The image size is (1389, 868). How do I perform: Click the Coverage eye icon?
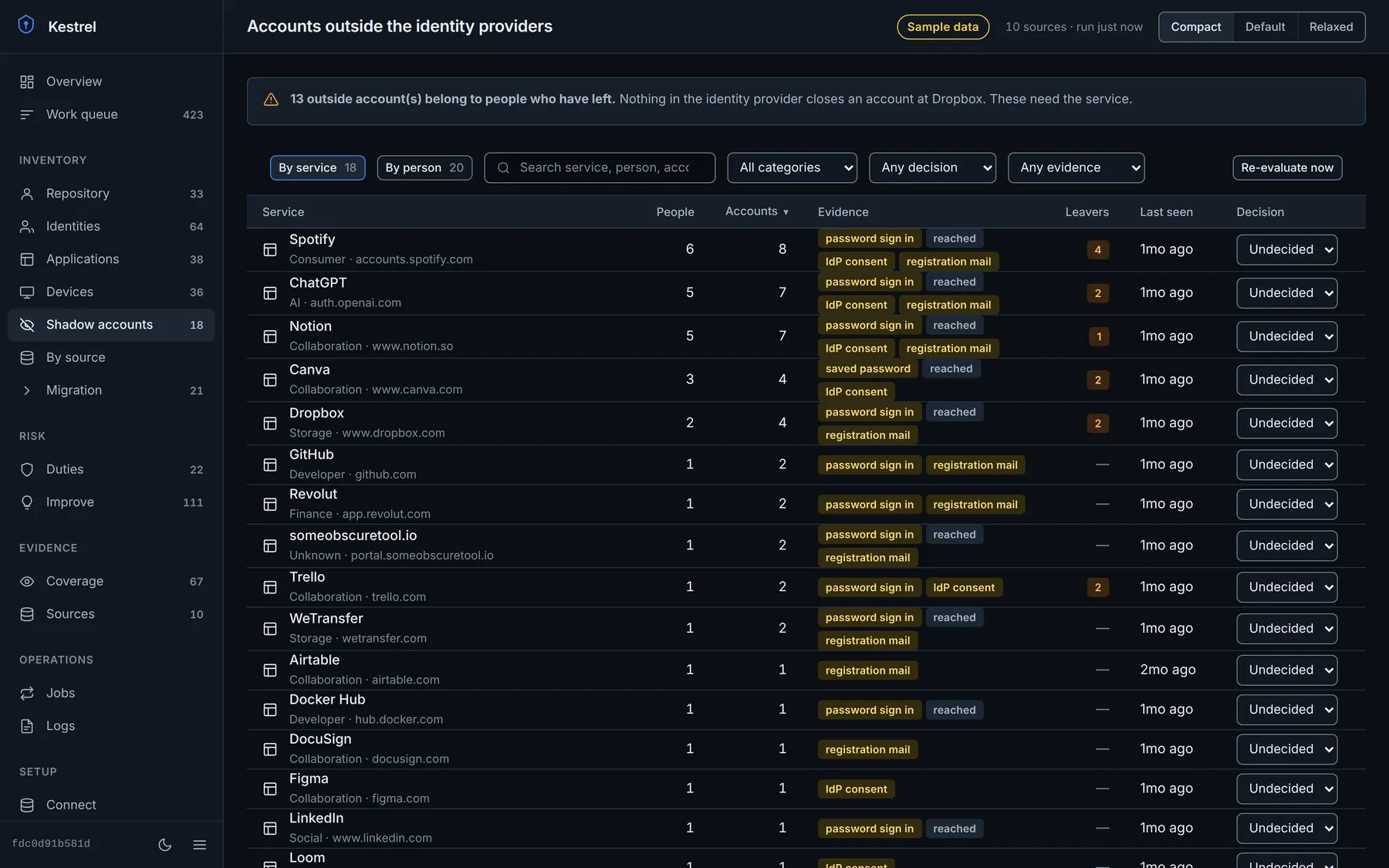[x=27, y=582]
